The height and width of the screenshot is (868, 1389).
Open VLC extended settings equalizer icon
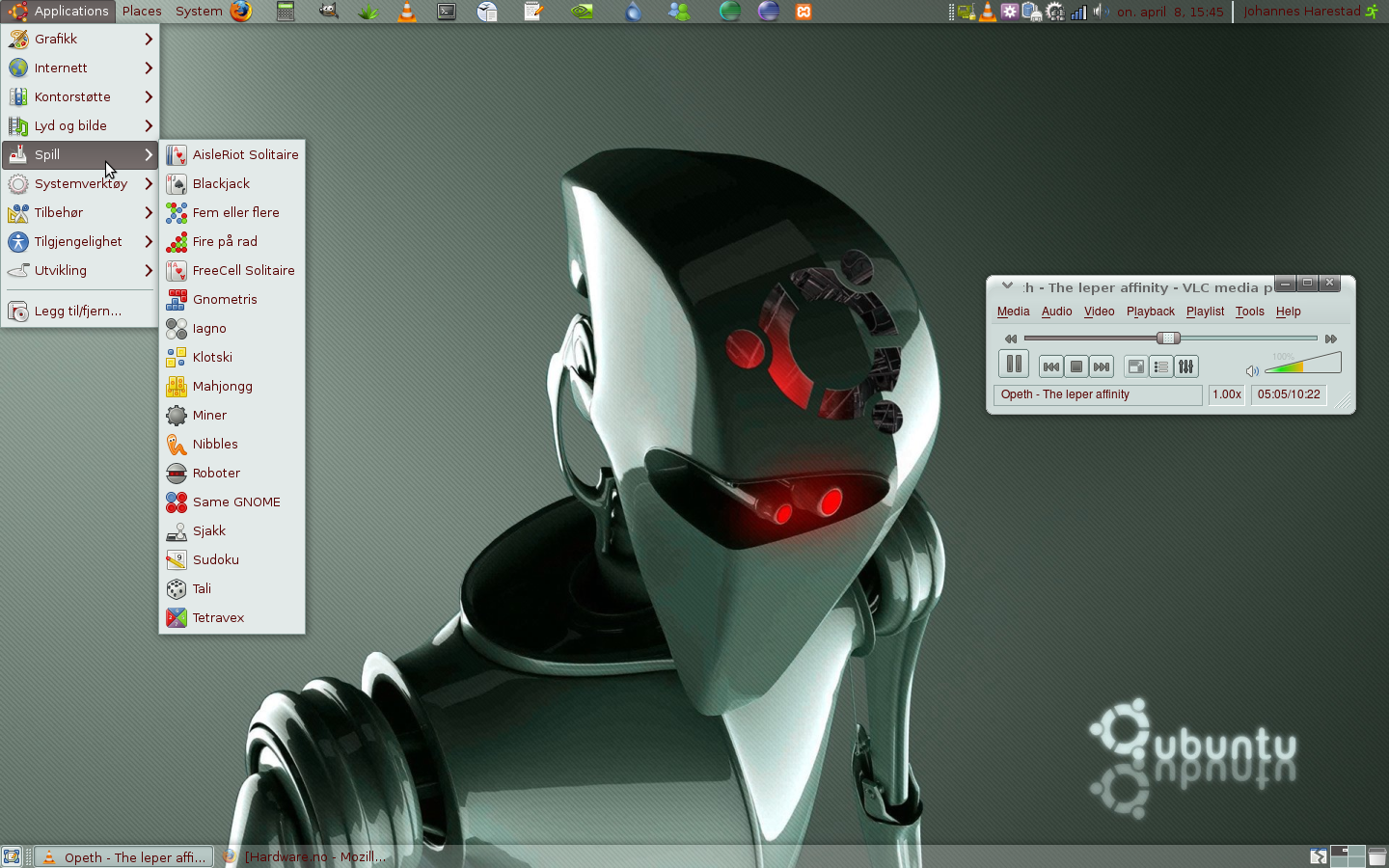coord(1186,366)
